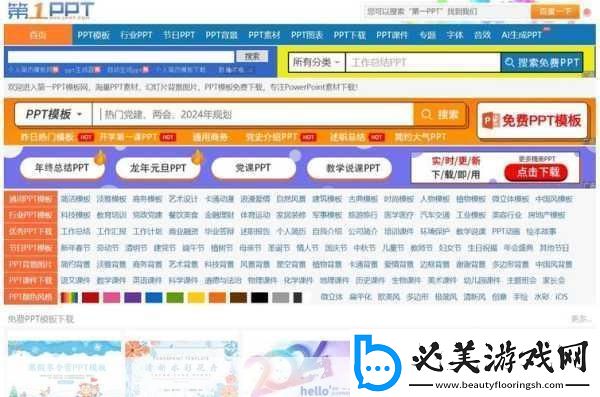Go to the 行业PPT nav item

pos(136,35)
